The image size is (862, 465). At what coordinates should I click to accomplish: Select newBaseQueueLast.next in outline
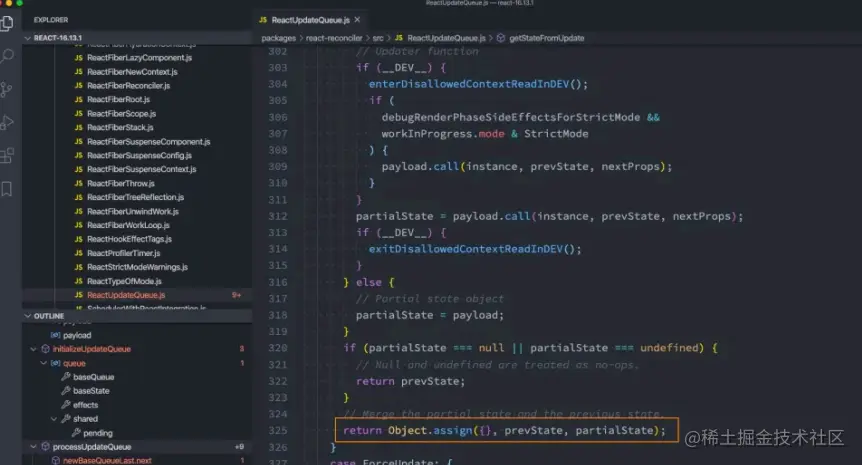(x=107, y=461)
